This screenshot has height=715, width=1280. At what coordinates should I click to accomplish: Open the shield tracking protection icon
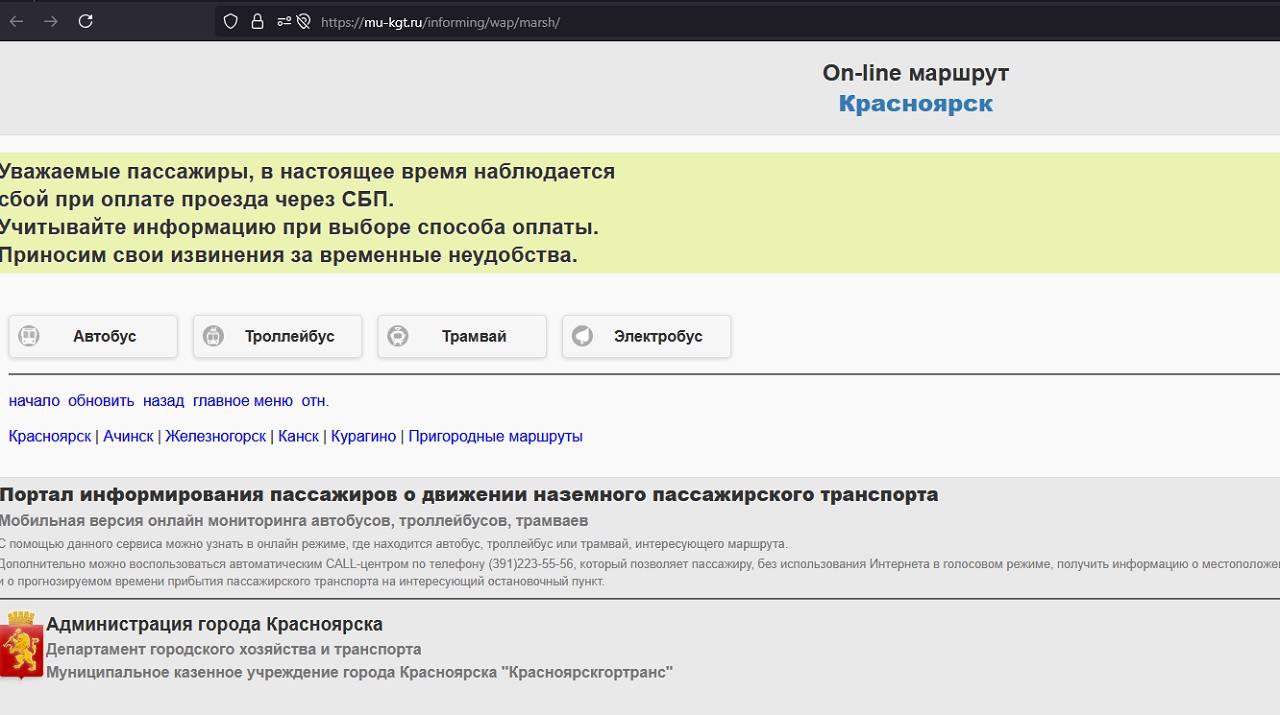(x=231, y=21)
